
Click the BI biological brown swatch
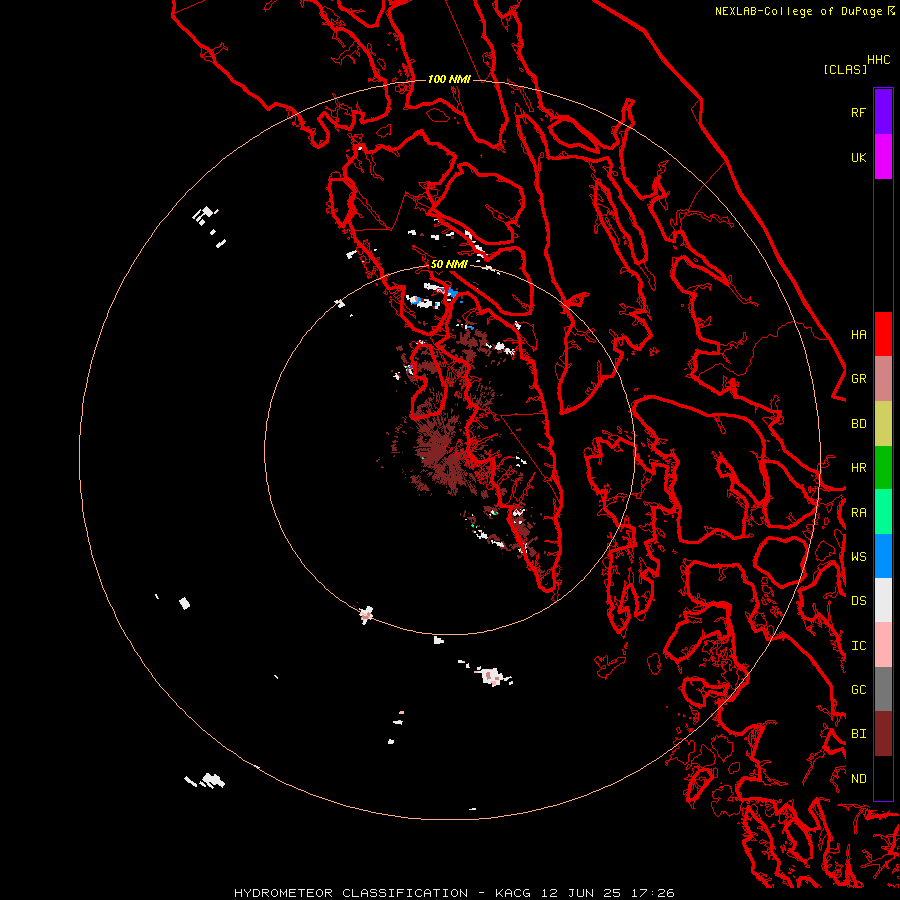click(x=883, y=734)
